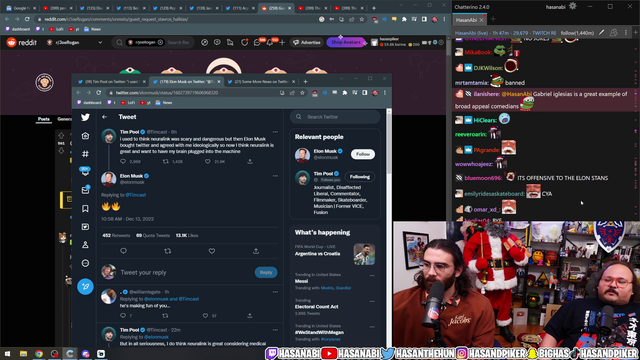Open more options on Tim Pool's tweet
640x360 pixels.
click(x=275, y=132)
